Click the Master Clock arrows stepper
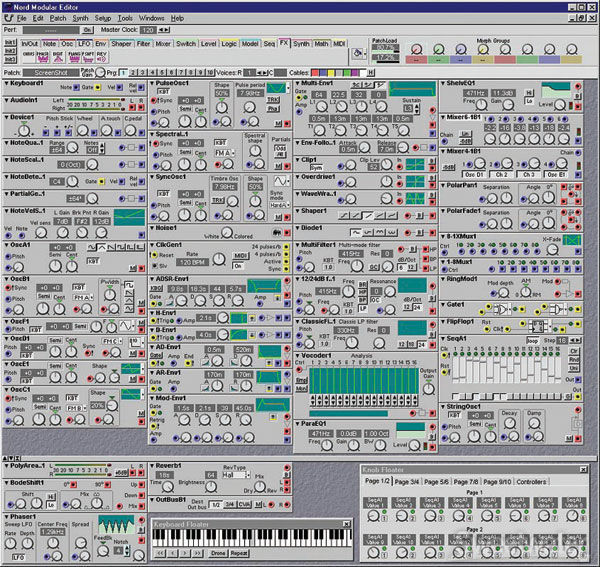Image resolution: width=600 pixels, height=567 pixels. coord(164,30)
